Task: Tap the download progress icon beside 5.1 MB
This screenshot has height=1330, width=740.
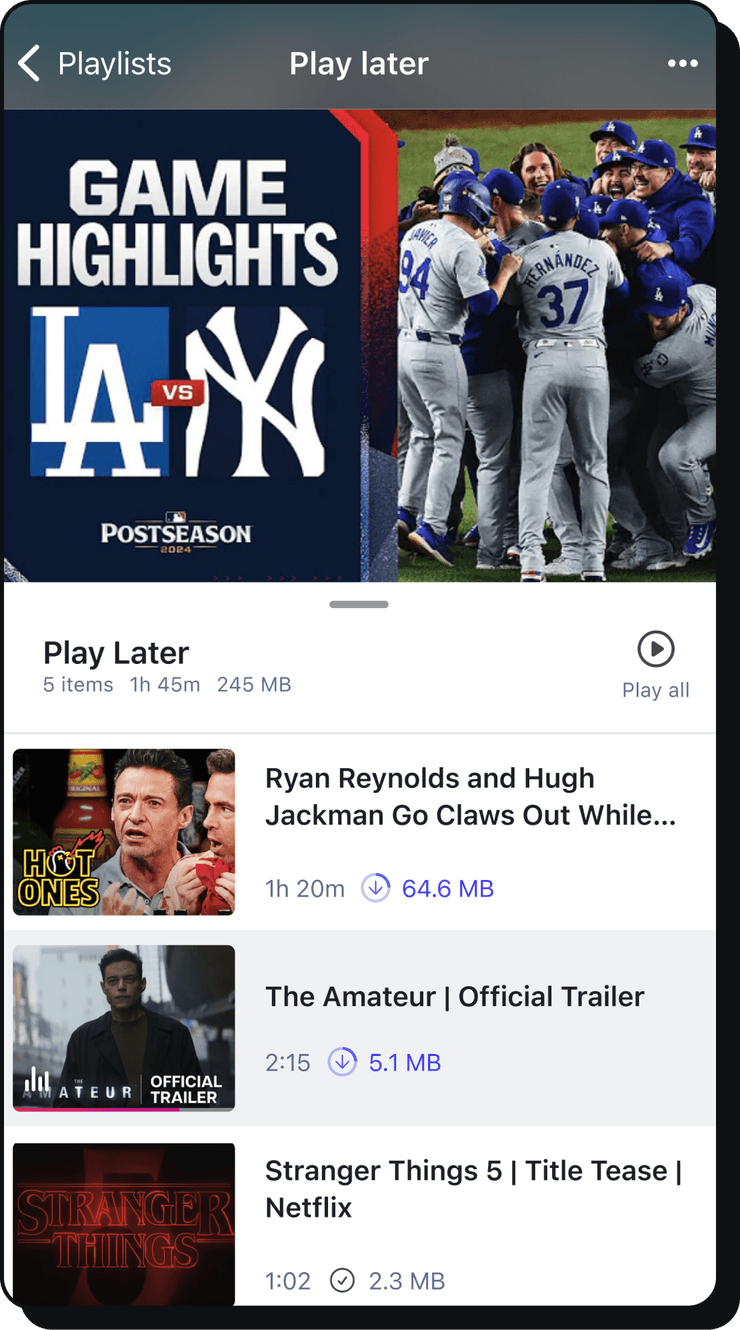Action: (342, 1062)
